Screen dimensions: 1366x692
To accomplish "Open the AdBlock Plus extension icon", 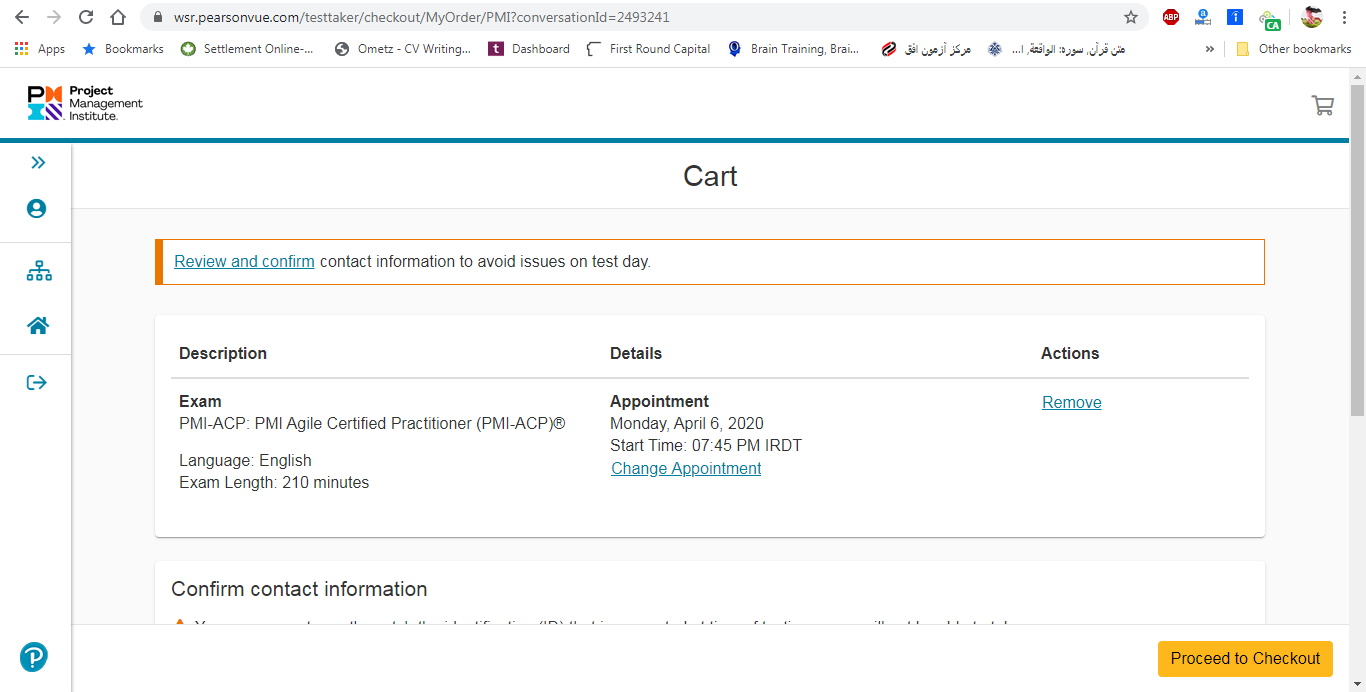I will coord(1171,17).
